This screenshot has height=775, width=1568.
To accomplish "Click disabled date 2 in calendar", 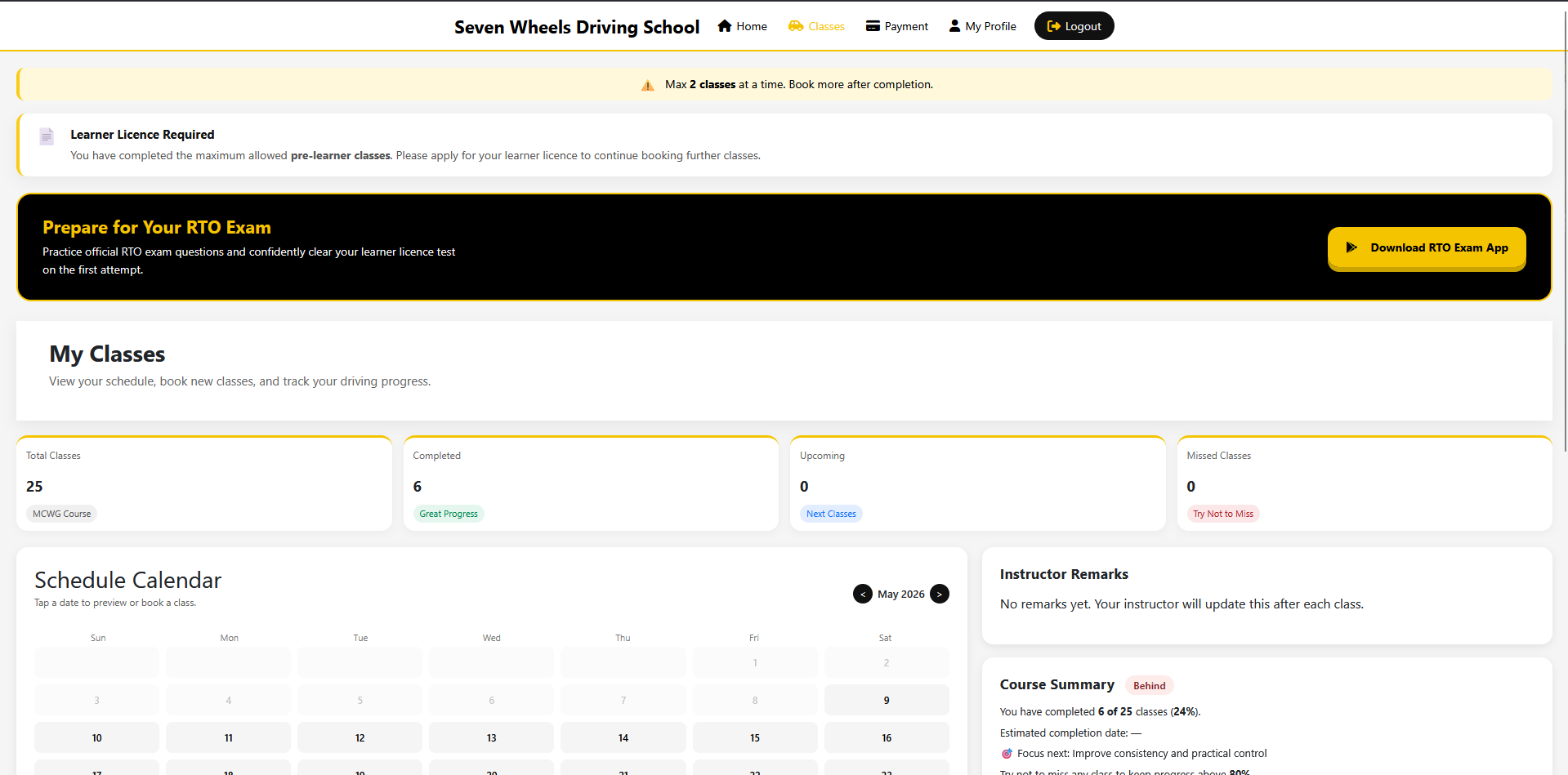I will [x=887, y=663].
